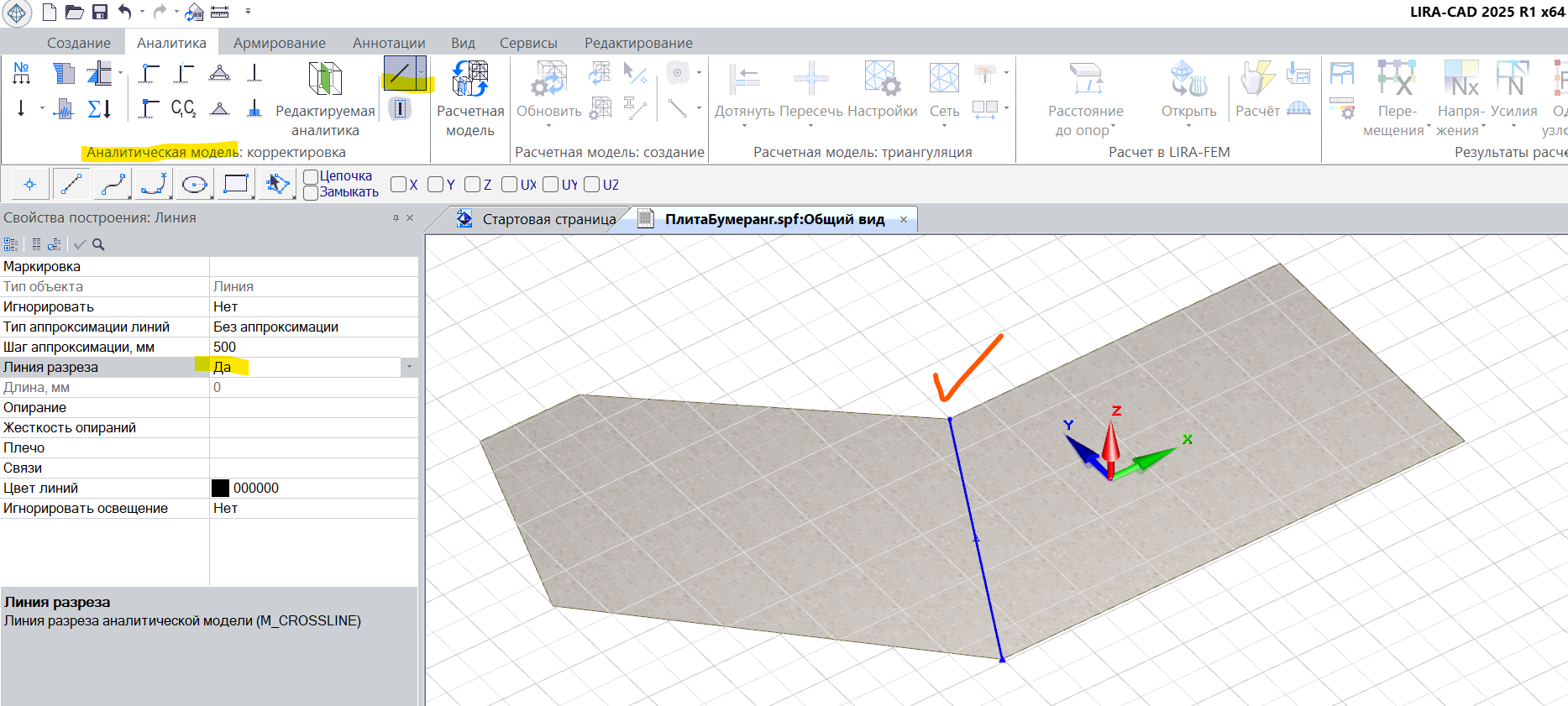The width and height of the screenshot is (1568, 706).
Task: Open quick access toolbar customize dropdown
Action: [x=248, y=12]
